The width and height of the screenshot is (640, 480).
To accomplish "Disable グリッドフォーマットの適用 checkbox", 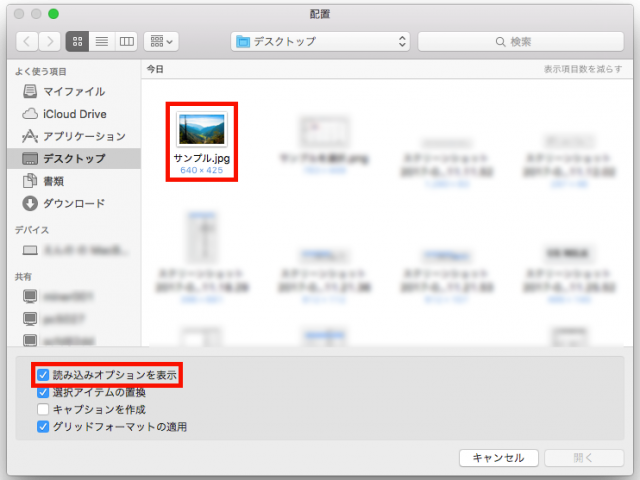I will coord(43,427).
